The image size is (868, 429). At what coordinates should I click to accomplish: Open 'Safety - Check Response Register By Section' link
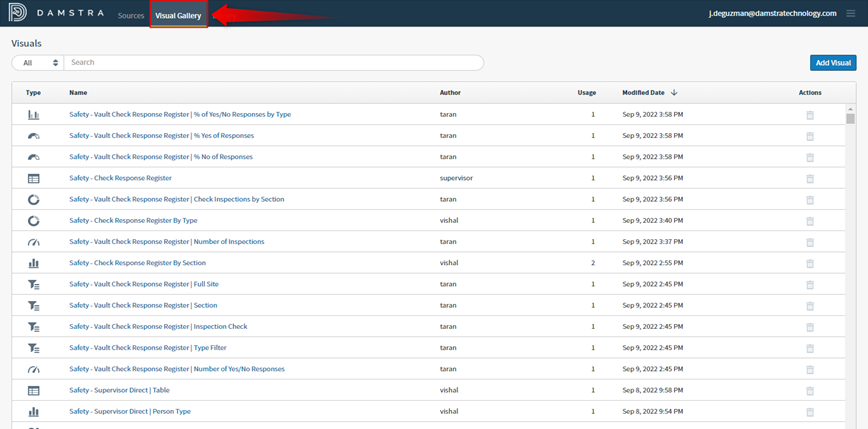coord(137,263)
